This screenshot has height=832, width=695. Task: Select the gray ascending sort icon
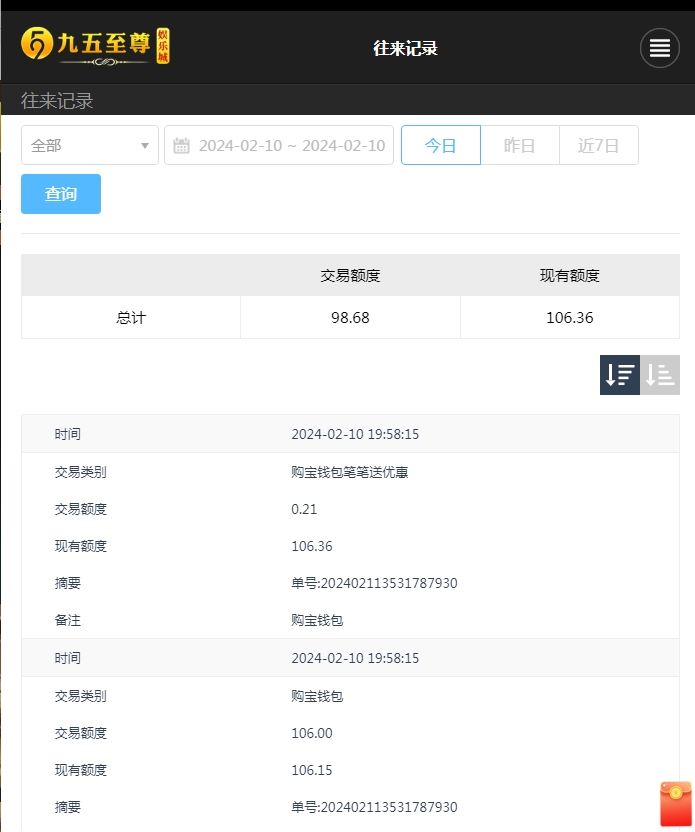pos(660,375)
